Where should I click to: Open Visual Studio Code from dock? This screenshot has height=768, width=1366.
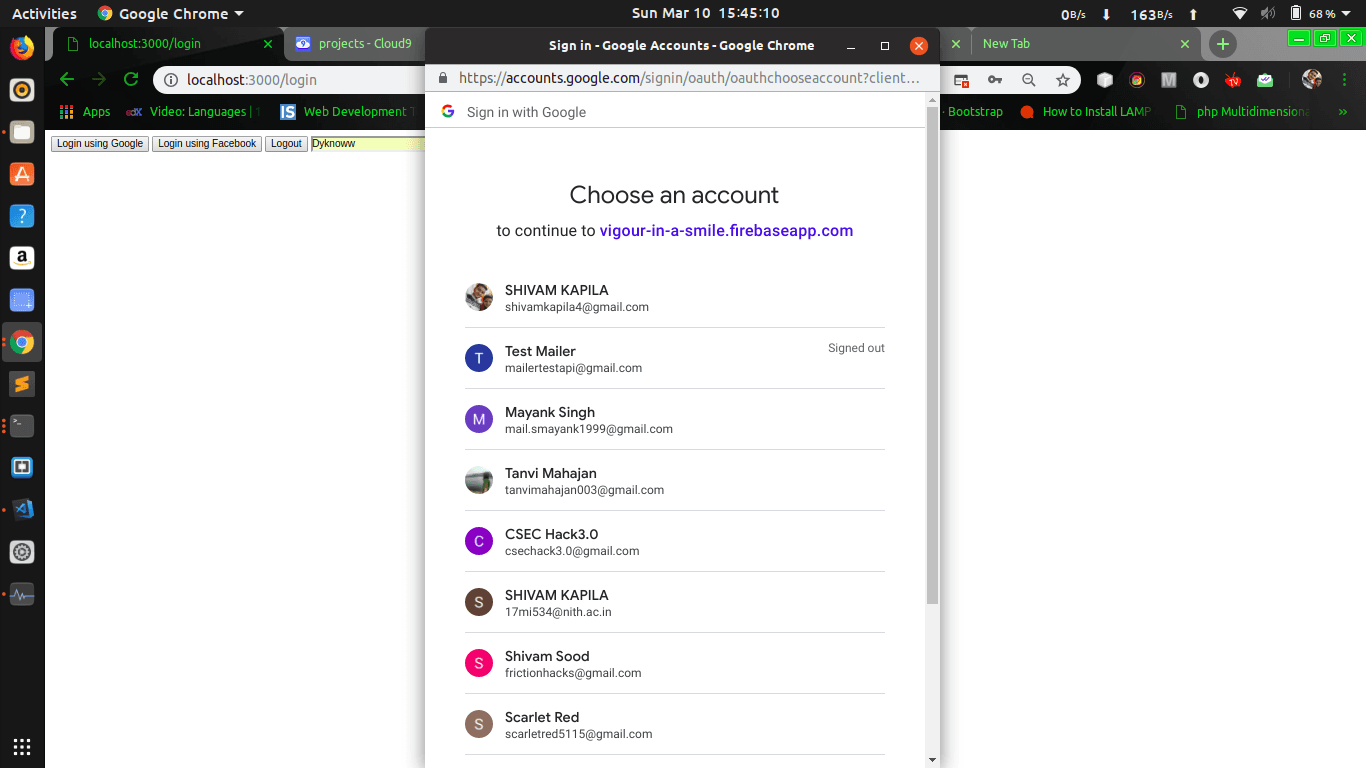pyautogui.click(x=22, y=510)
